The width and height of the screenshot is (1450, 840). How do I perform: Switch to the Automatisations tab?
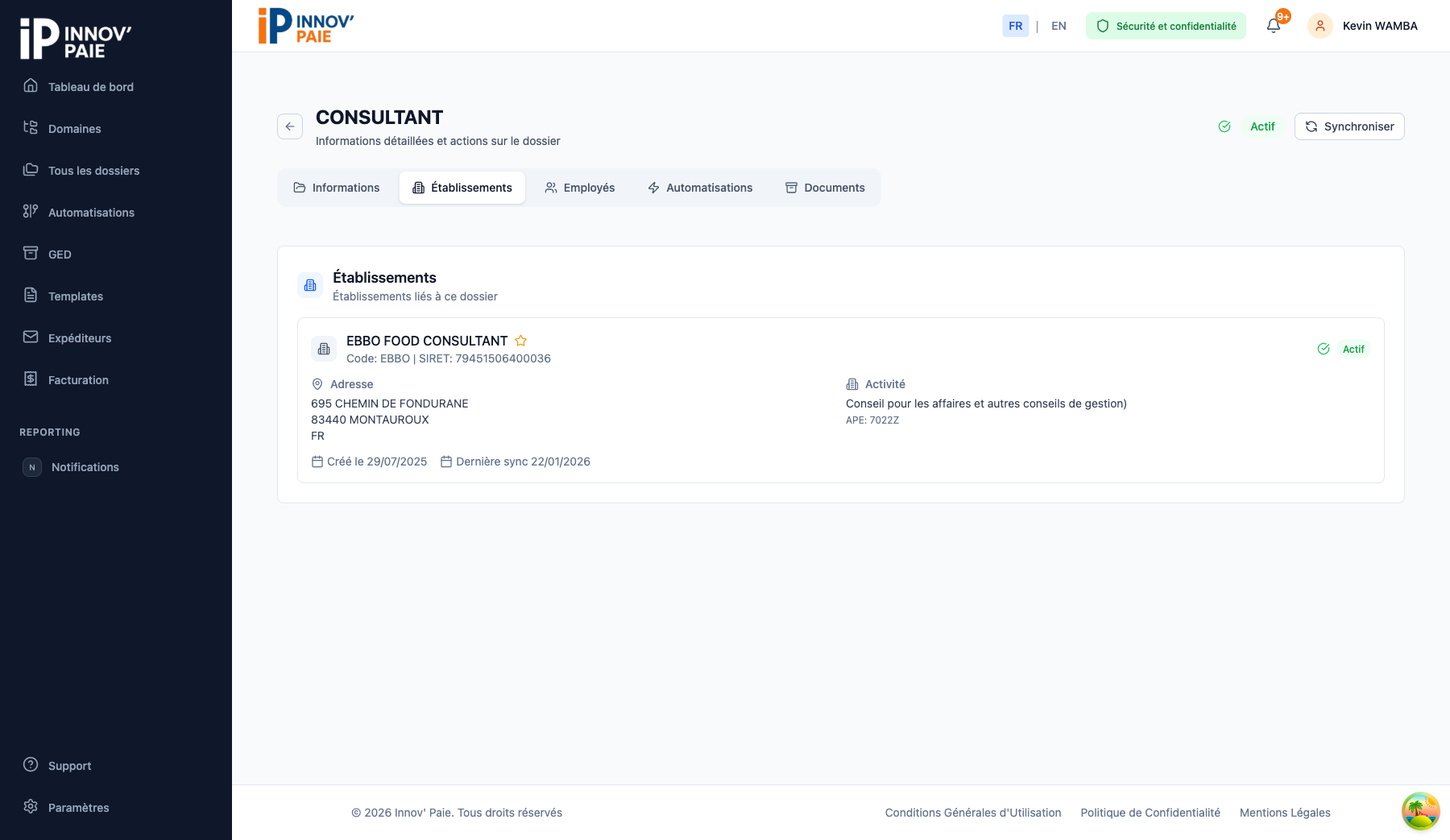pyautogui.click(x=700, y=188)
